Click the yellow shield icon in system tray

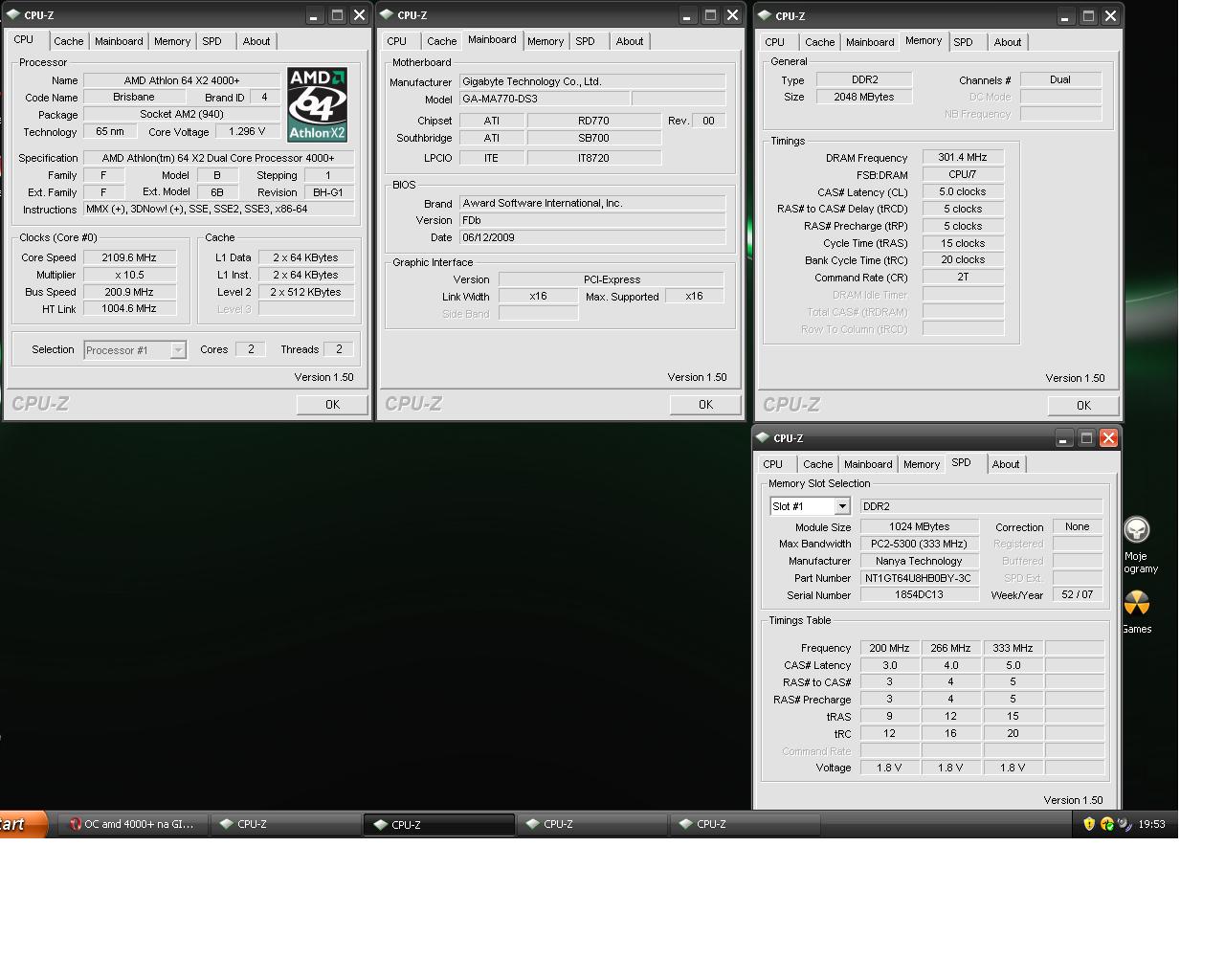click(1089, 824)
